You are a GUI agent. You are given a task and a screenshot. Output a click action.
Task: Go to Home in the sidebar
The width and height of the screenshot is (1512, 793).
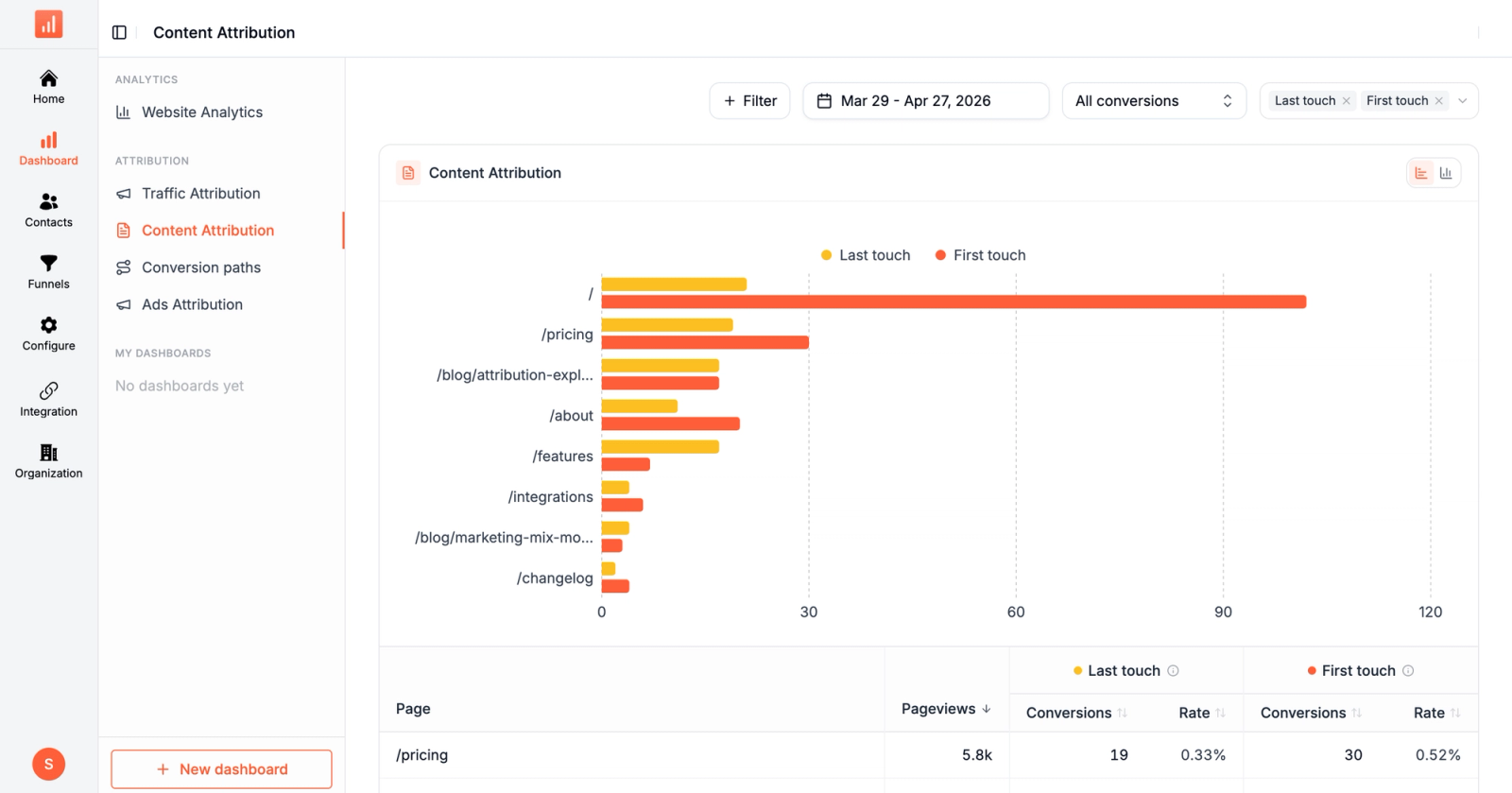point(48,86)
